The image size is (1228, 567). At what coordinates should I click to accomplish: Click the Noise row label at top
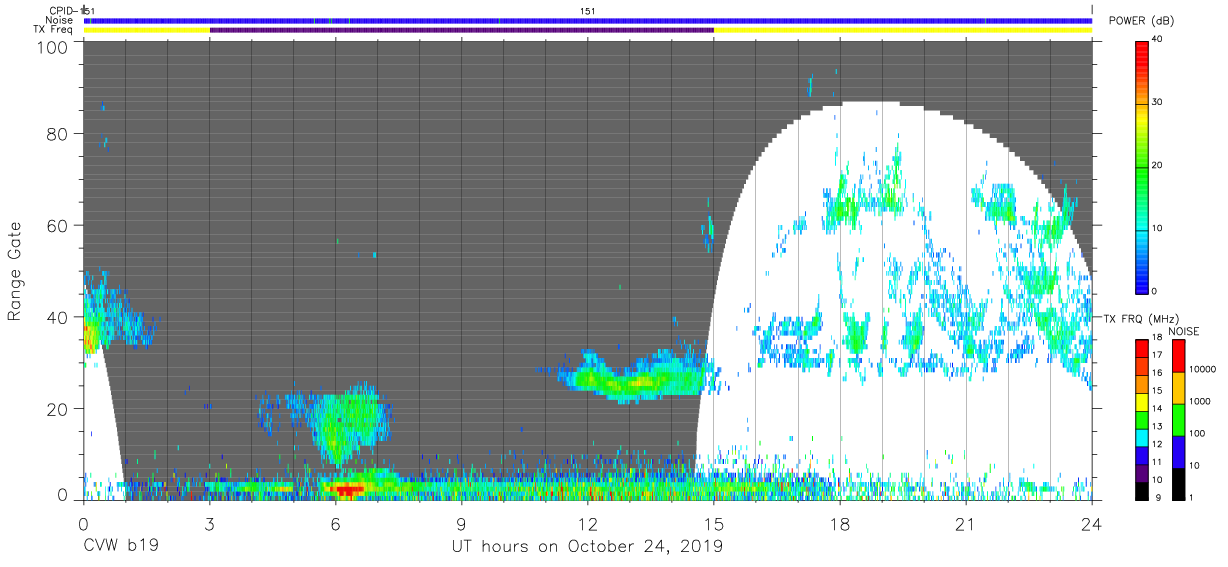59,20
